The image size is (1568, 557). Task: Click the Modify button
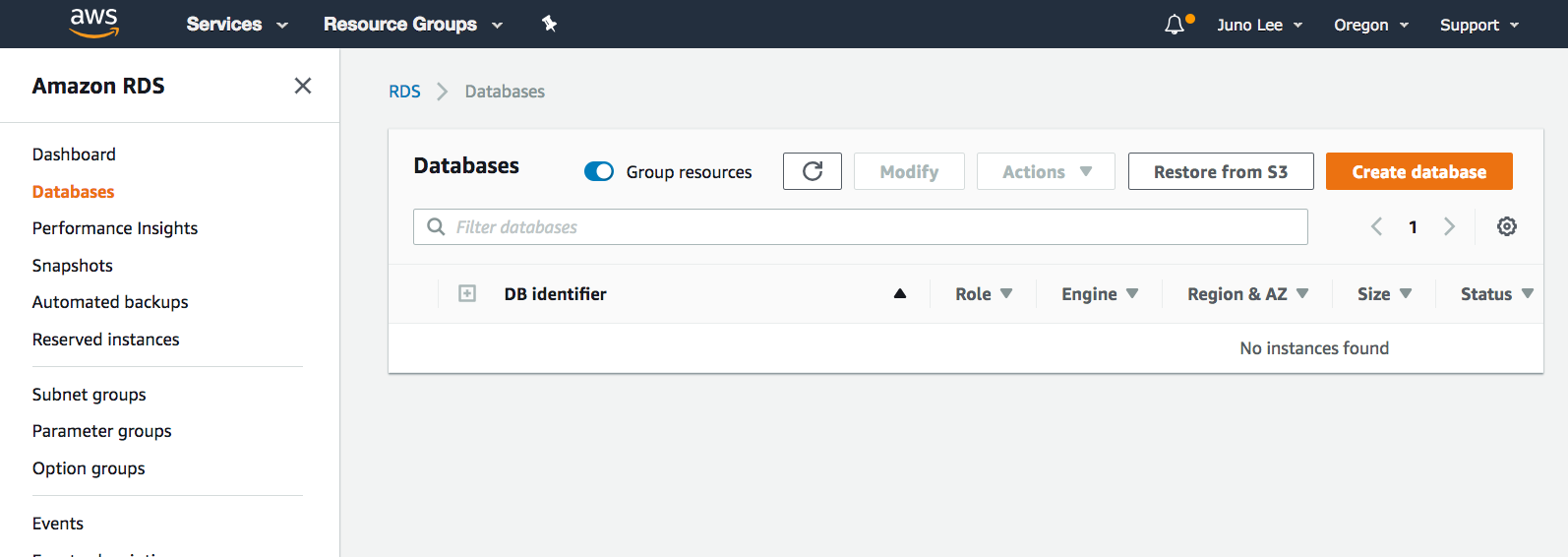tap(909, 171)
